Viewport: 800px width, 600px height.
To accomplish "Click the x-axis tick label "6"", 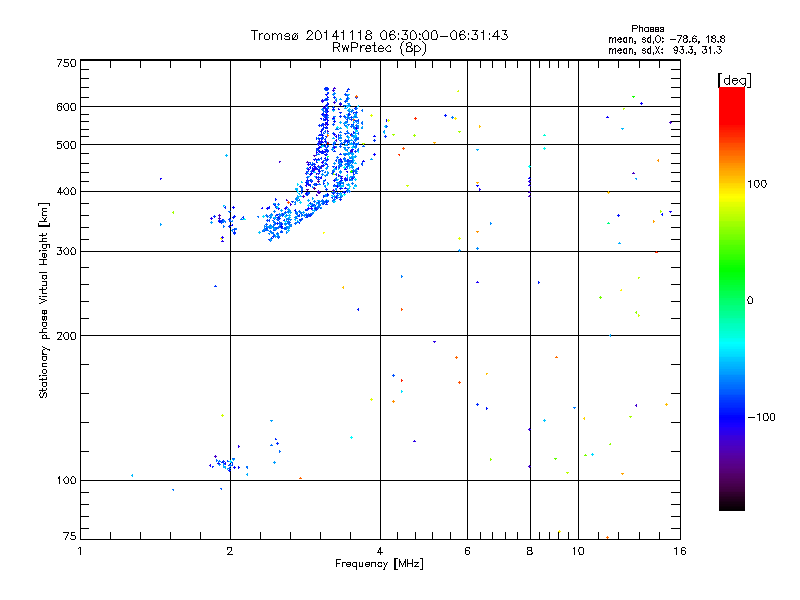I will tap(467, 551).
